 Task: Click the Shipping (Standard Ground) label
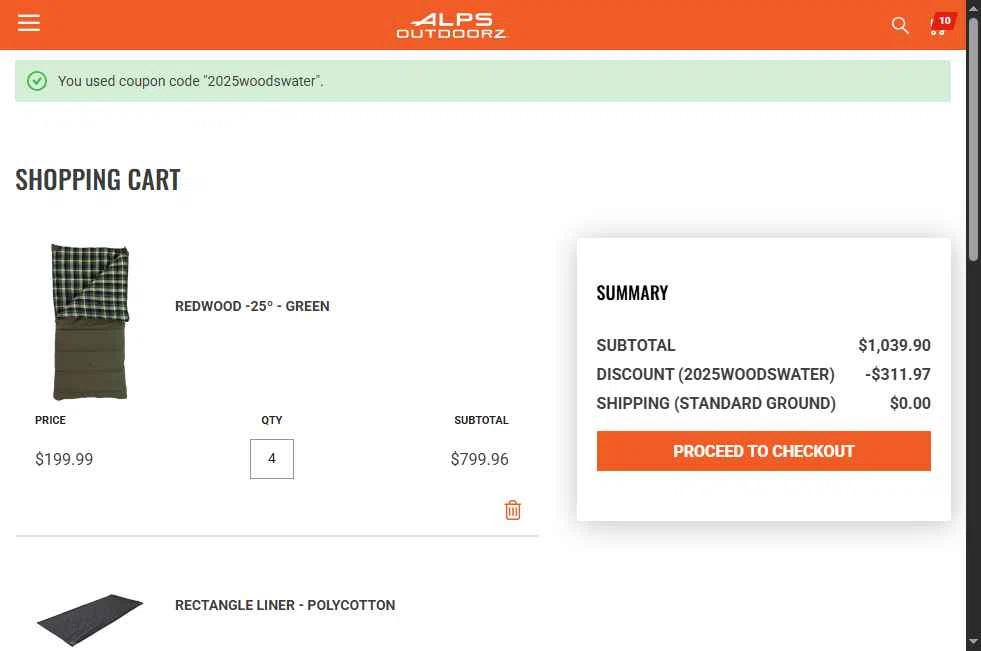coord(716,403)
